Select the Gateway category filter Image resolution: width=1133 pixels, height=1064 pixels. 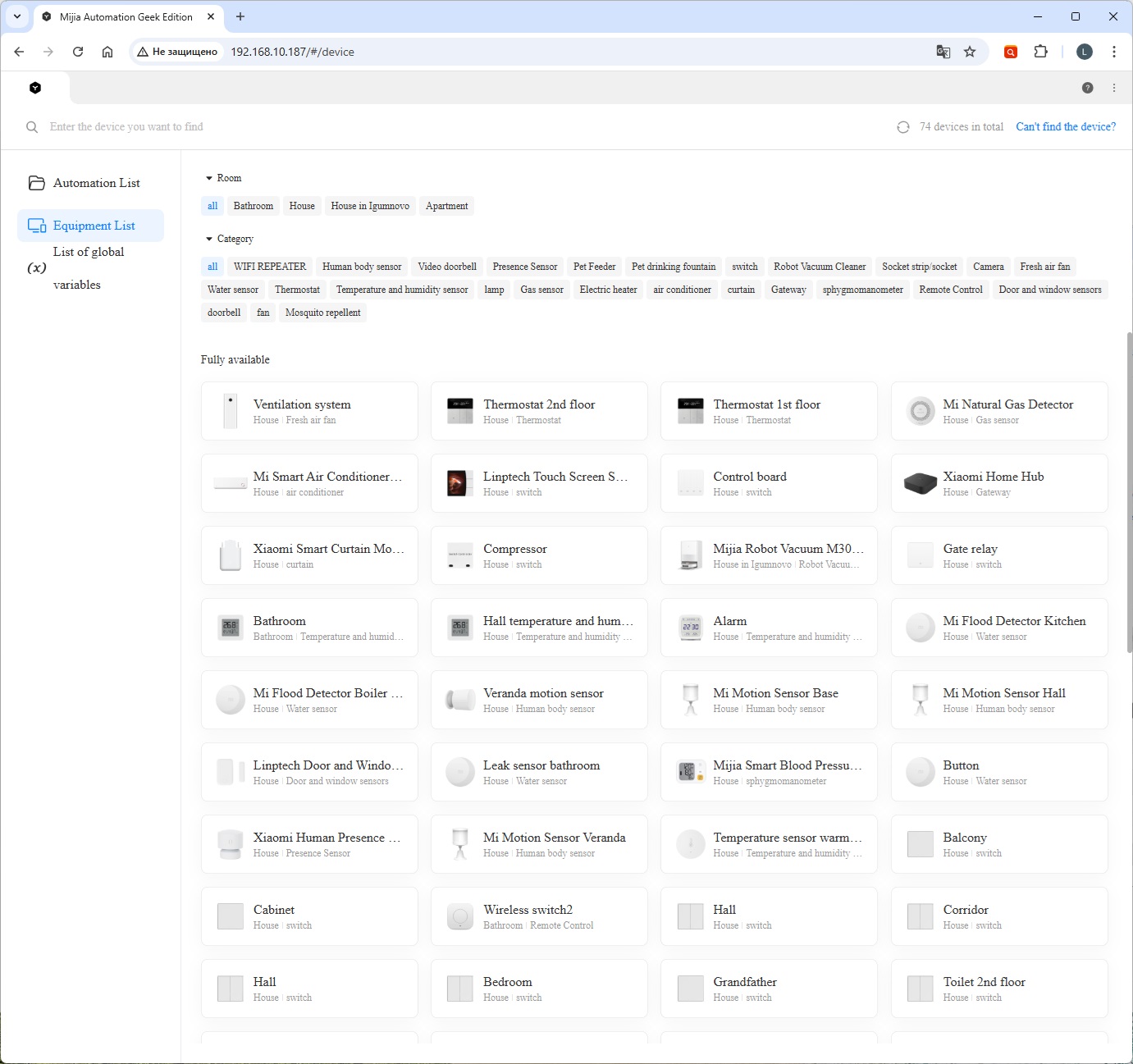tap(788, 290)
